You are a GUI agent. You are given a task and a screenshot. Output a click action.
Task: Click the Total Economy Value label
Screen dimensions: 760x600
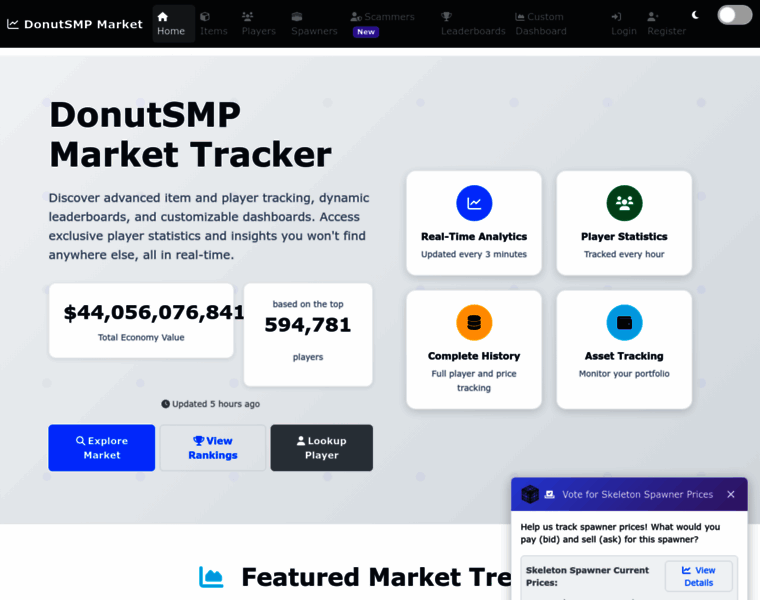coord(141,337)
